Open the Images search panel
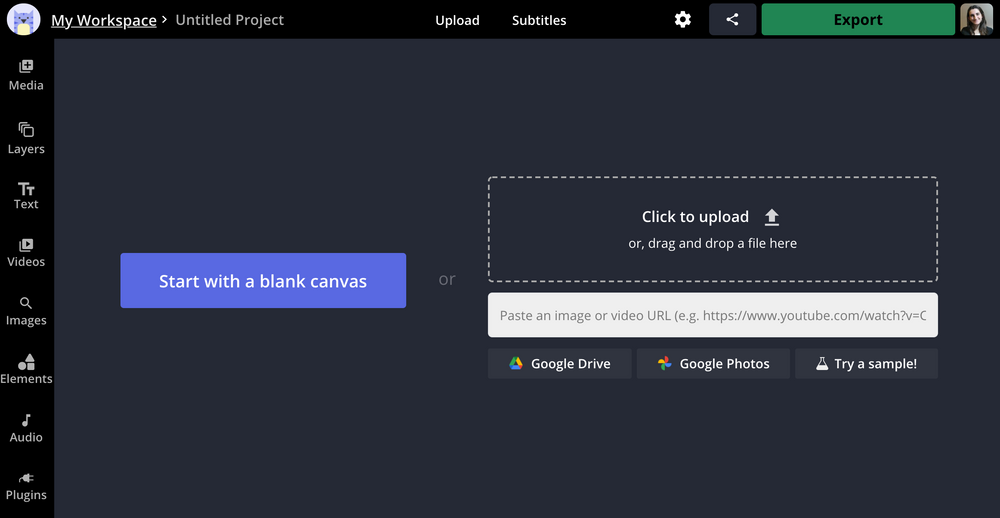The height and width of the screenshot is (518, 1000). pos(26,311)
